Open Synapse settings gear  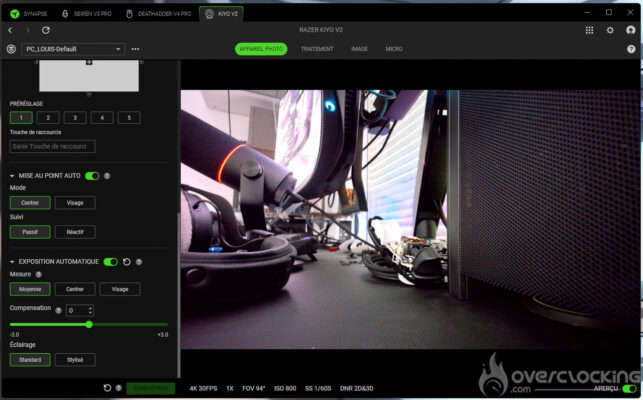[x=610, y=30]
